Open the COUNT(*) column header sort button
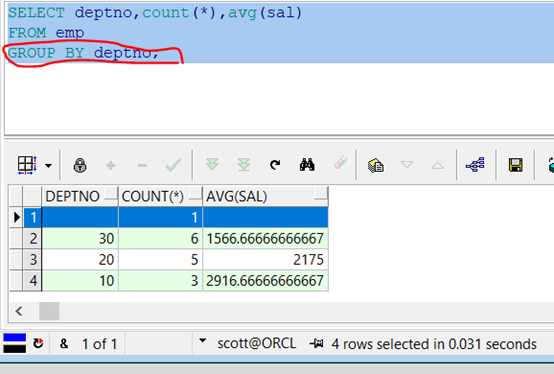This screenshot has height=374, width=554. coord(195,196)
